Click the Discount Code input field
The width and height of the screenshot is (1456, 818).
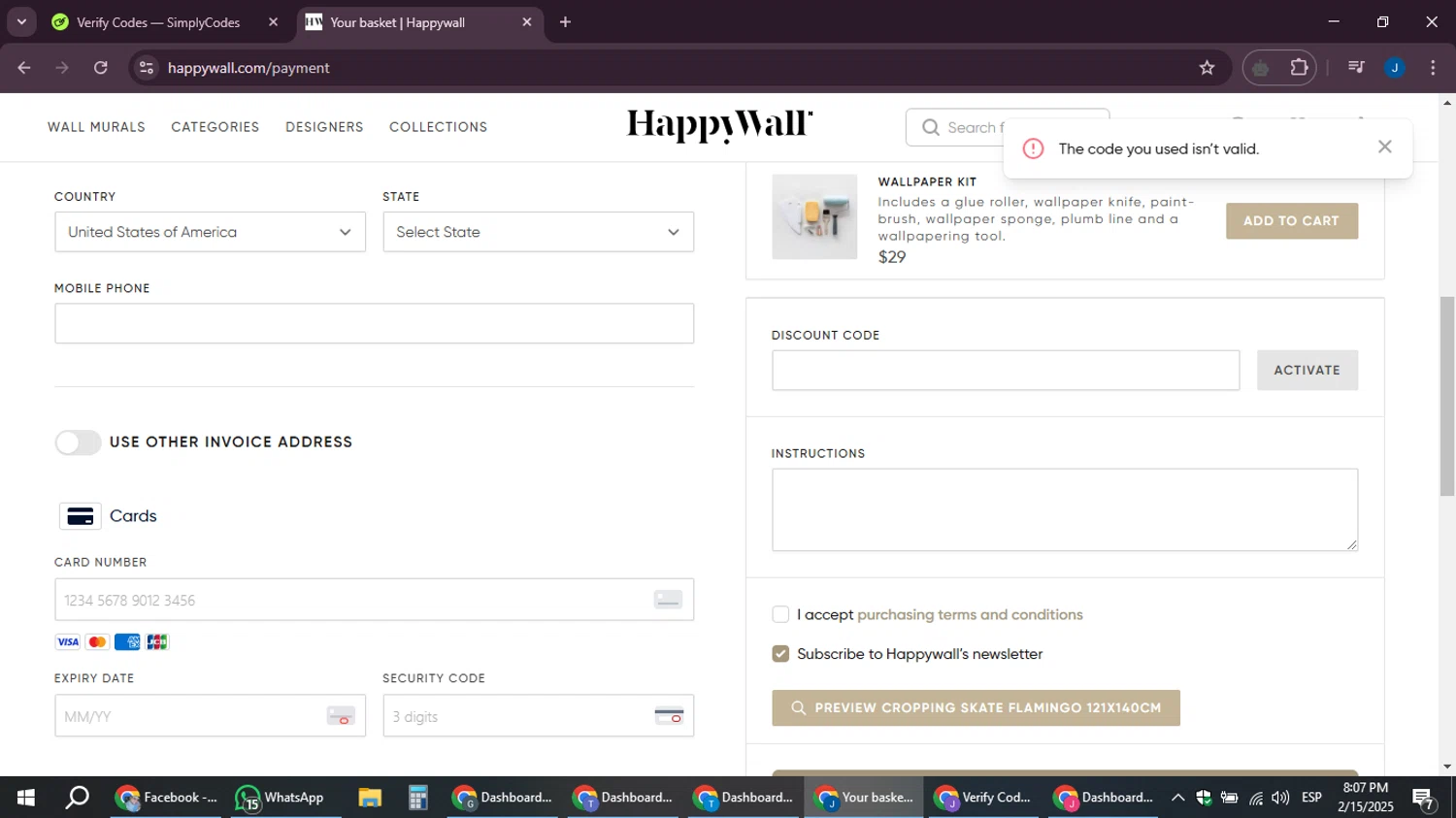click(1006, 371)
